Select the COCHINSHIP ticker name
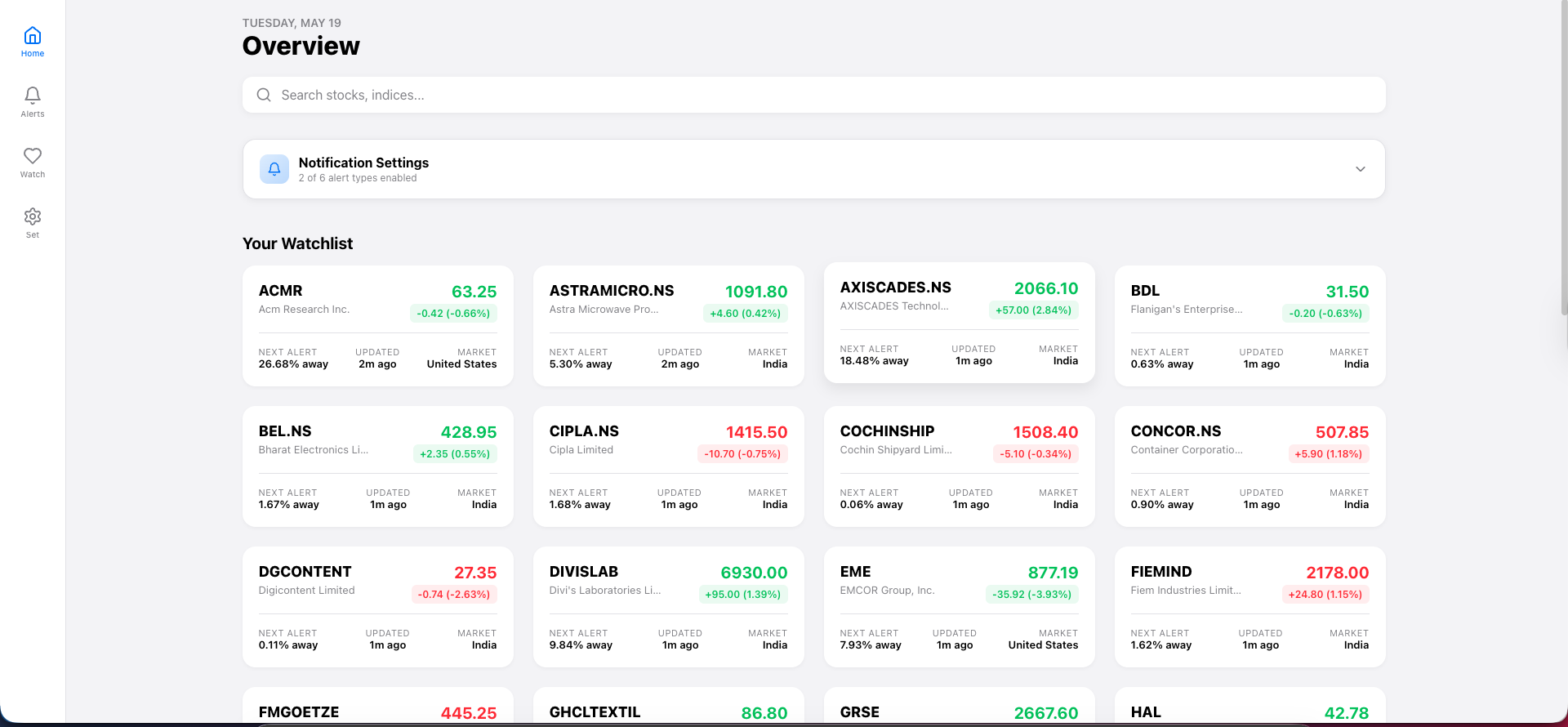Viewport: 1568px width, 727px height. tap(887, 431)
